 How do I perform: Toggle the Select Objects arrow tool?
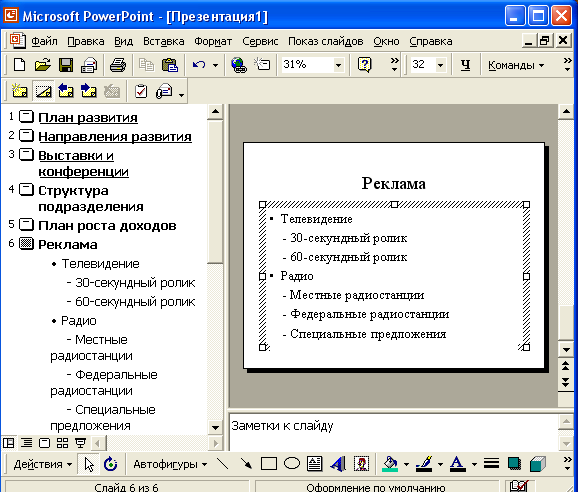pyautogui.click(x=88, y=464)
